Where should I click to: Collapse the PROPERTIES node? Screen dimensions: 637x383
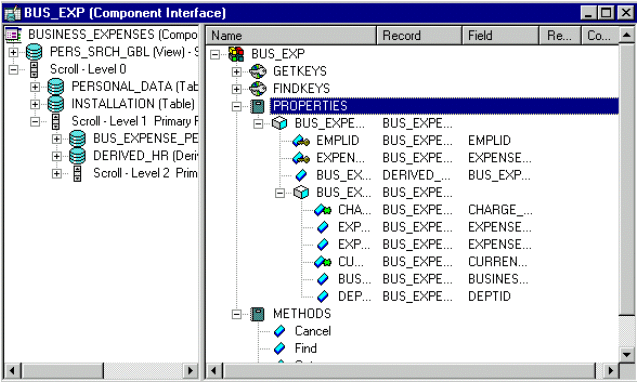point(236,106)
